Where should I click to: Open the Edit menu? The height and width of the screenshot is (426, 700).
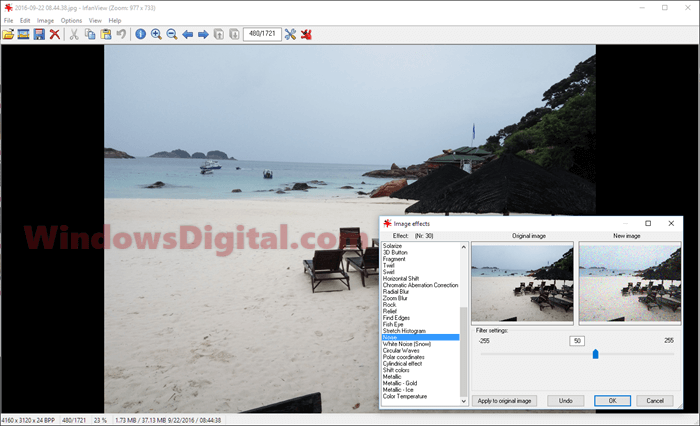pyautogui.click(x=25, y=21)
